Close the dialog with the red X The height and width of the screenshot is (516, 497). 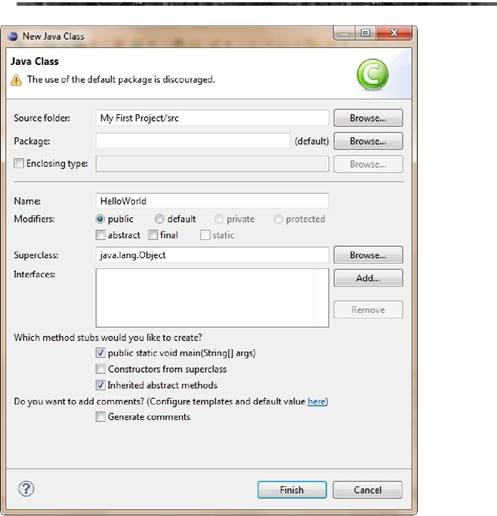pos(394,33)
